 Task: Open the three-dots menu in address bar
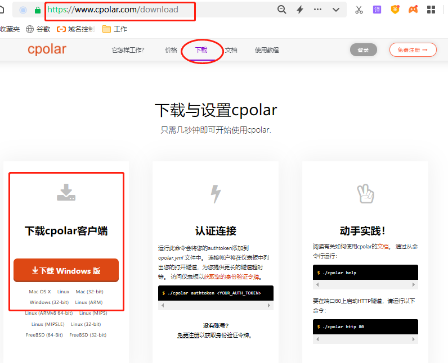318,9
